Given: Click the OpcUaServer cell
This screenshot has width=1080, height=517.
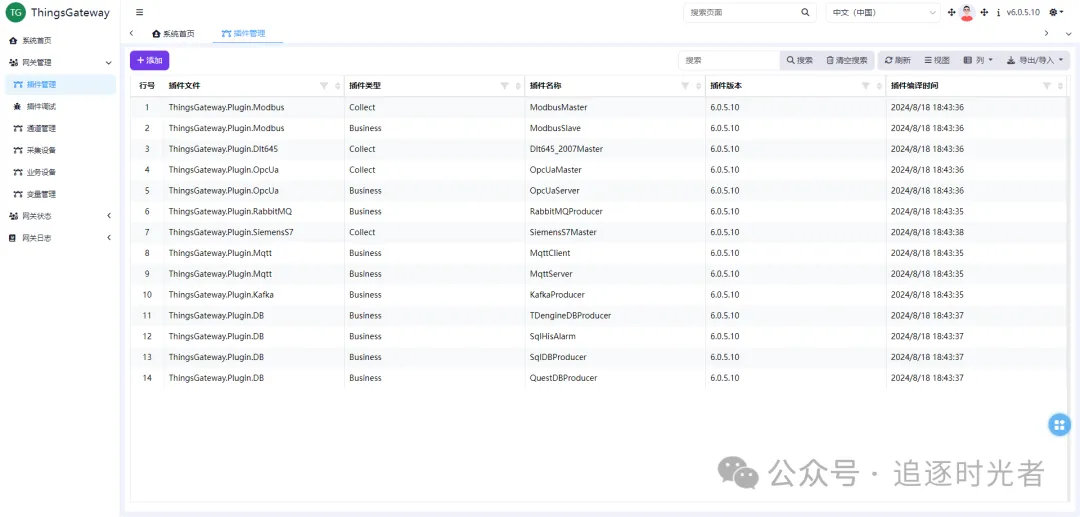Looking at the screenshot, I should [615, 191].
